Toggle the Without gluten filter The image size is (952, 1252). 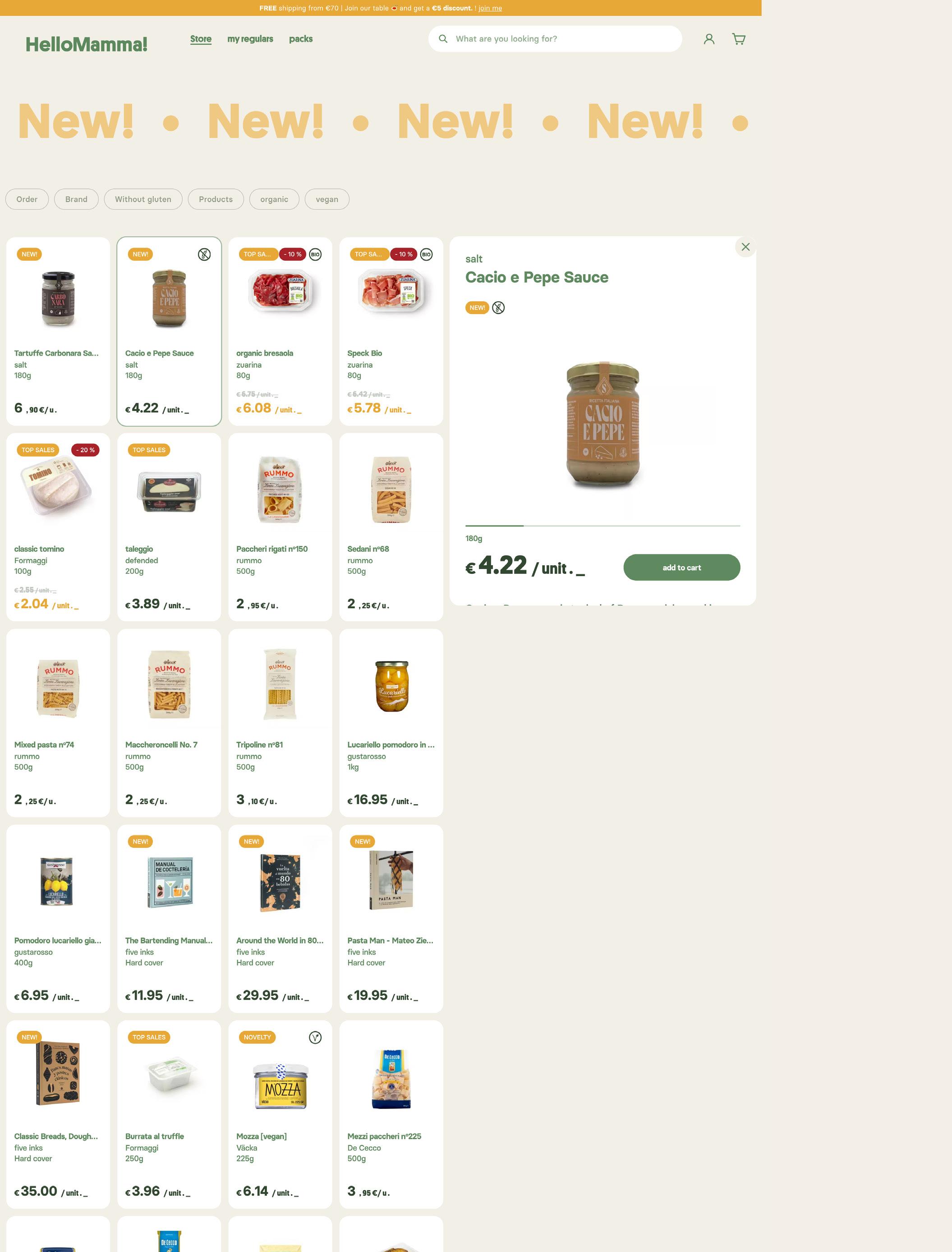click(143, 199)
